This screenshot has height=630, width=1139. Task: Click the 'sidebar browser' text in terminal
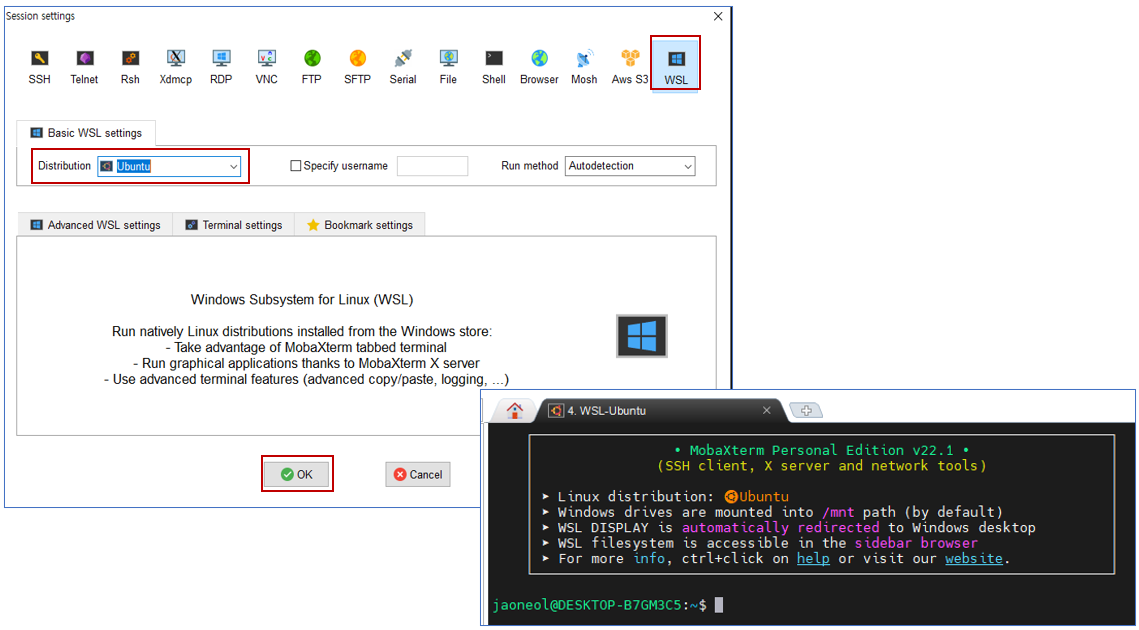tap(916, 543)
